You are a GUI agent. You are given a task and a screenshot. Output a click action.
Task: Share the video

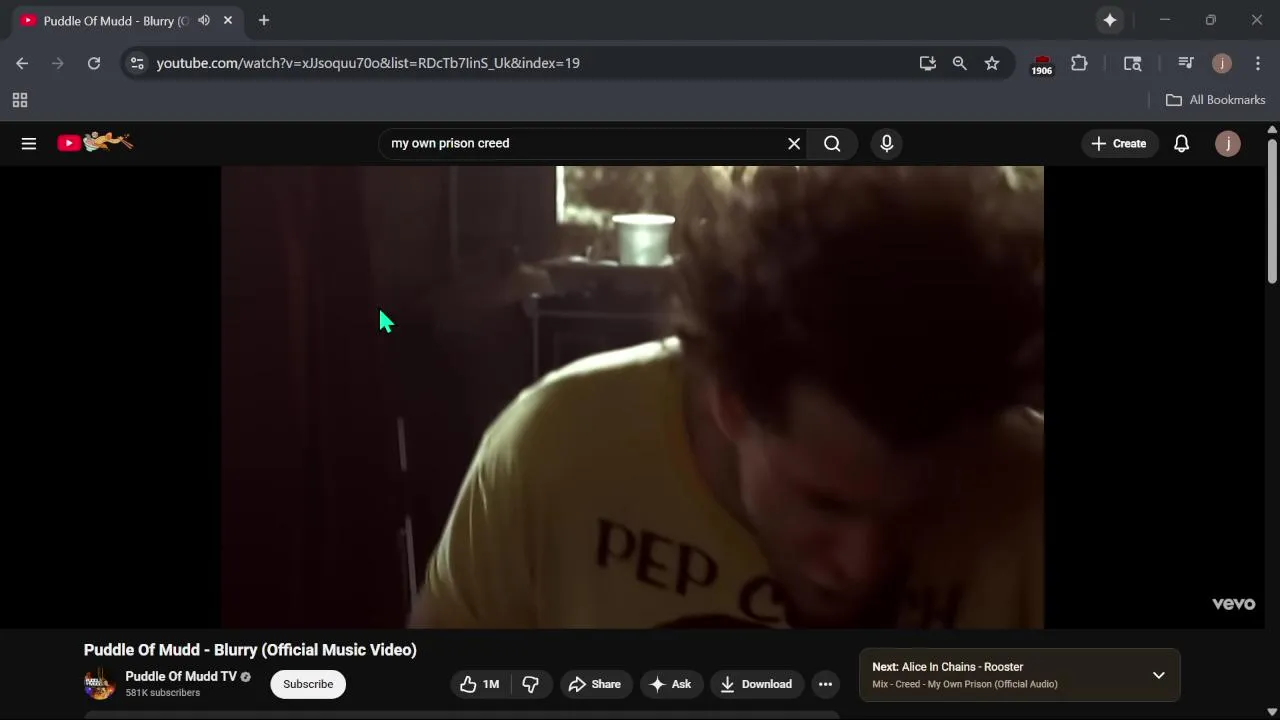tap(595, 684)
